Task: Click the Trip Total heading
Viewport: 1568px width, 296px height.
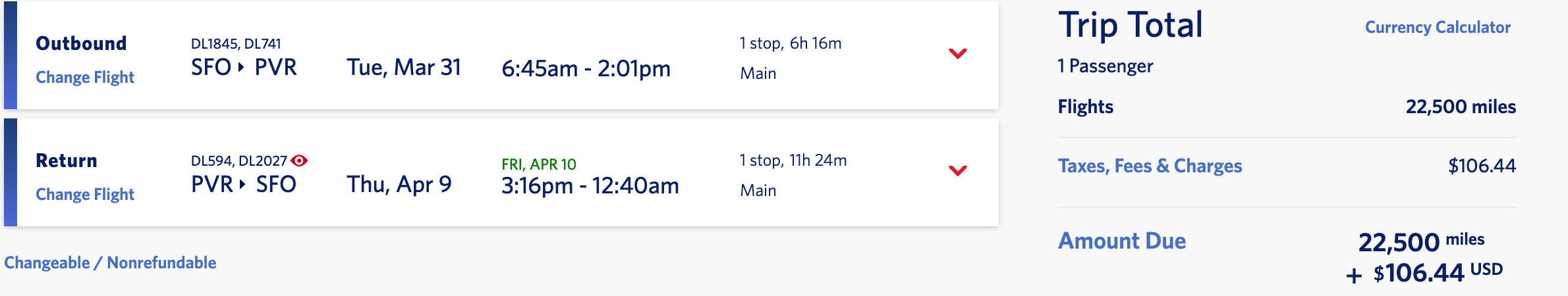Action: [x=1131, y=26]
